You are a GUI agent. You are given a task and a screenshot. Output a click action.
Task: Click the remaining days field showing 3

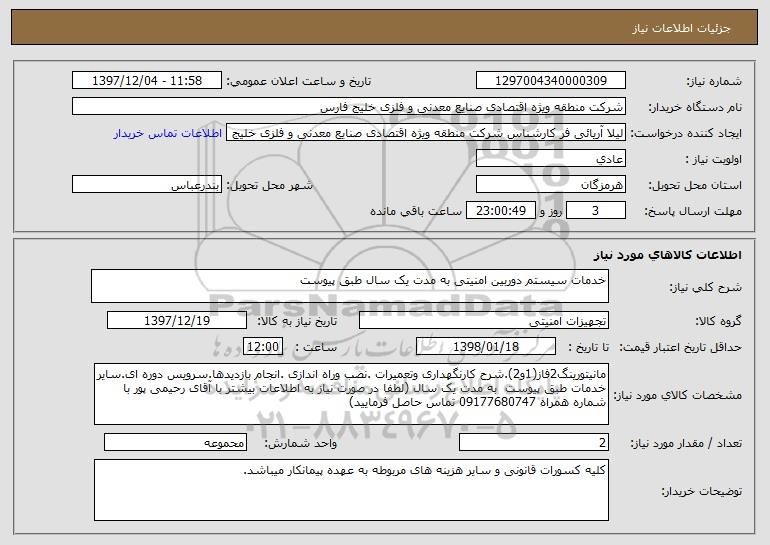tap(596, 211)
